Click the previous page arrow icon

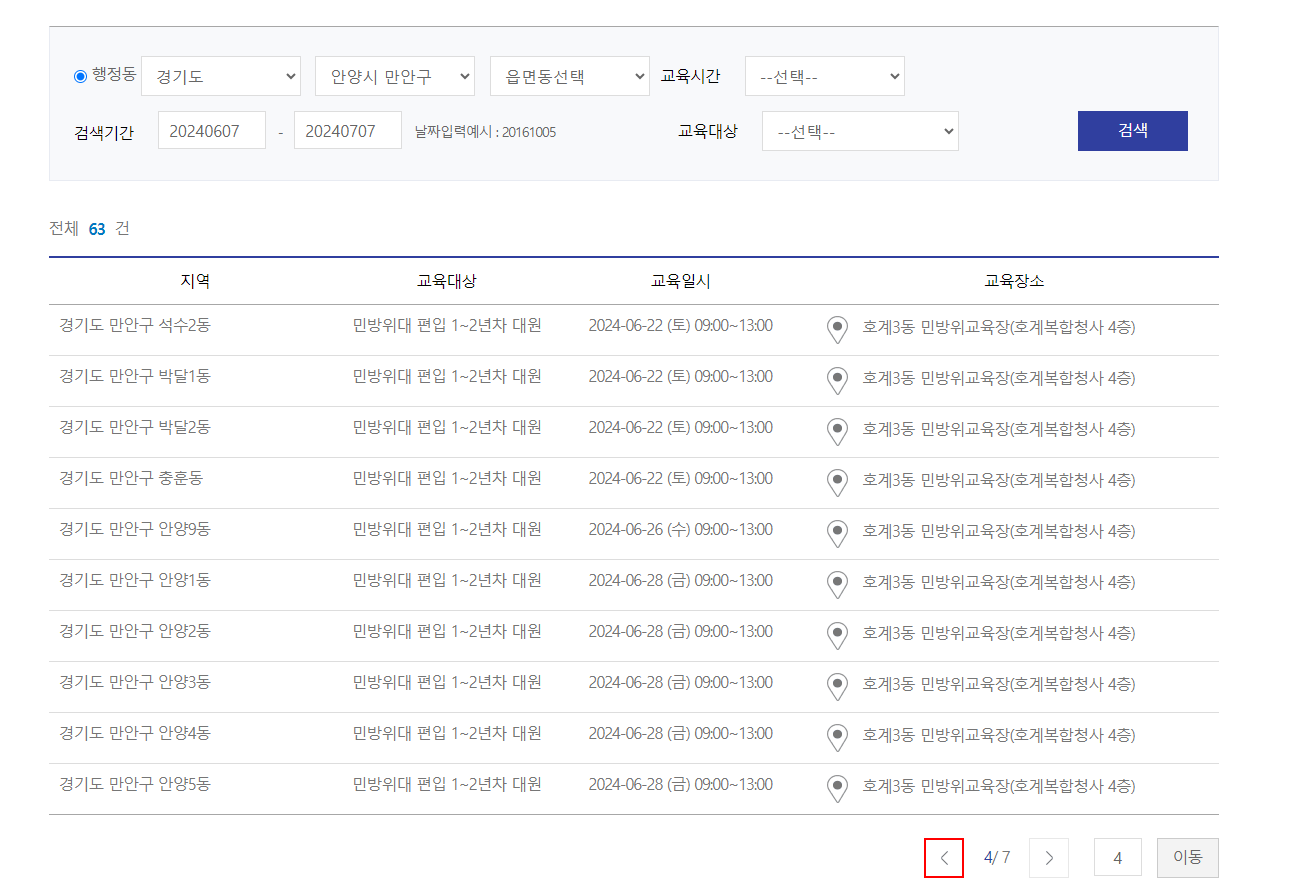click(x=943, y=857)
